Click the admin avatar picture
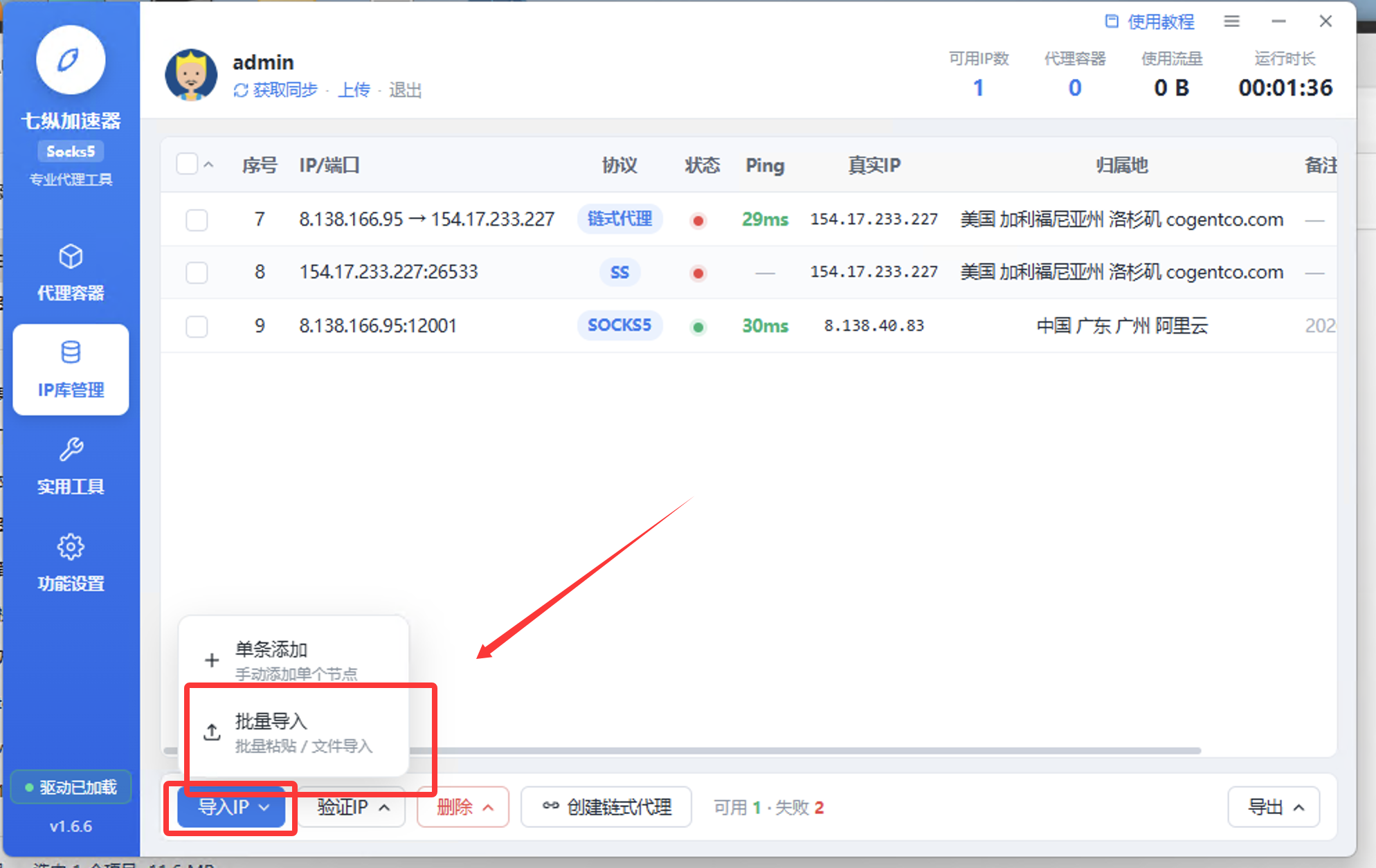This screenshot has height=868, width=1376. [x=190, y=75]
